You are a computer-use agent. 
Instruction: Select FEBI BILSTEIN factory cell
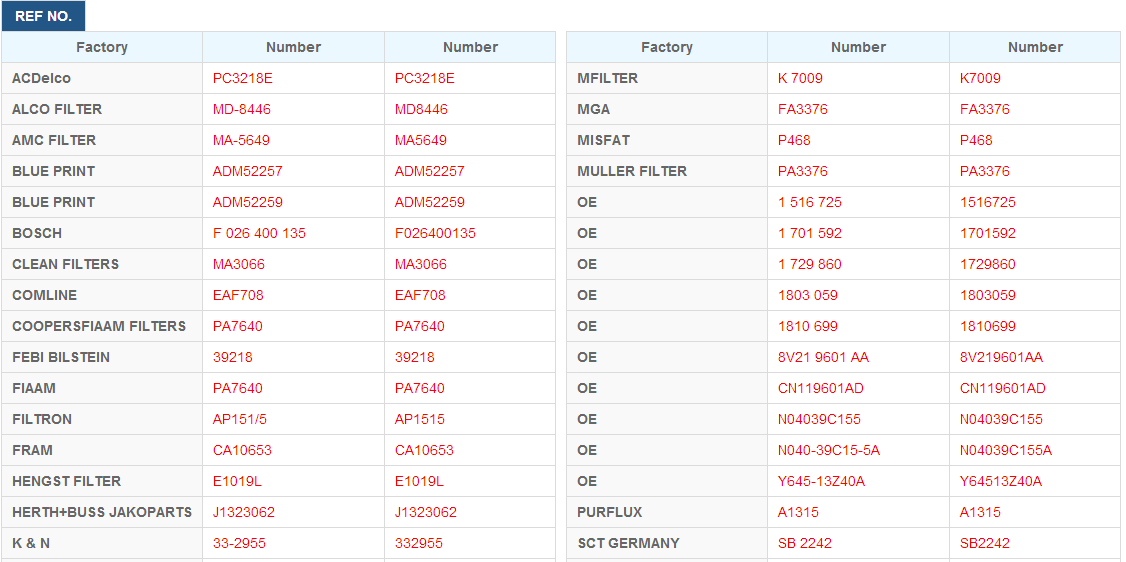coord(102,357)
